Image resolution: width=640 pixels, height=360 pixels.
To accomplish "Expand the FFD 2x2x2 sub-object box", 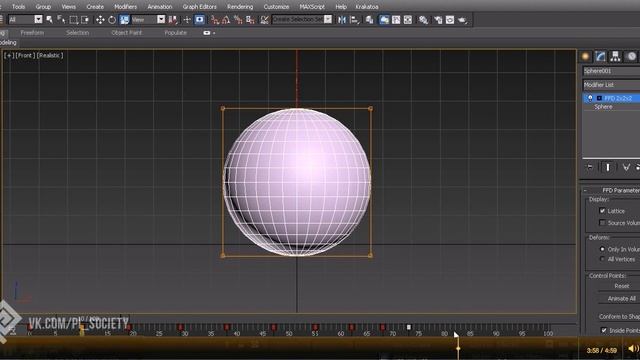I will (x=599, y=98).
